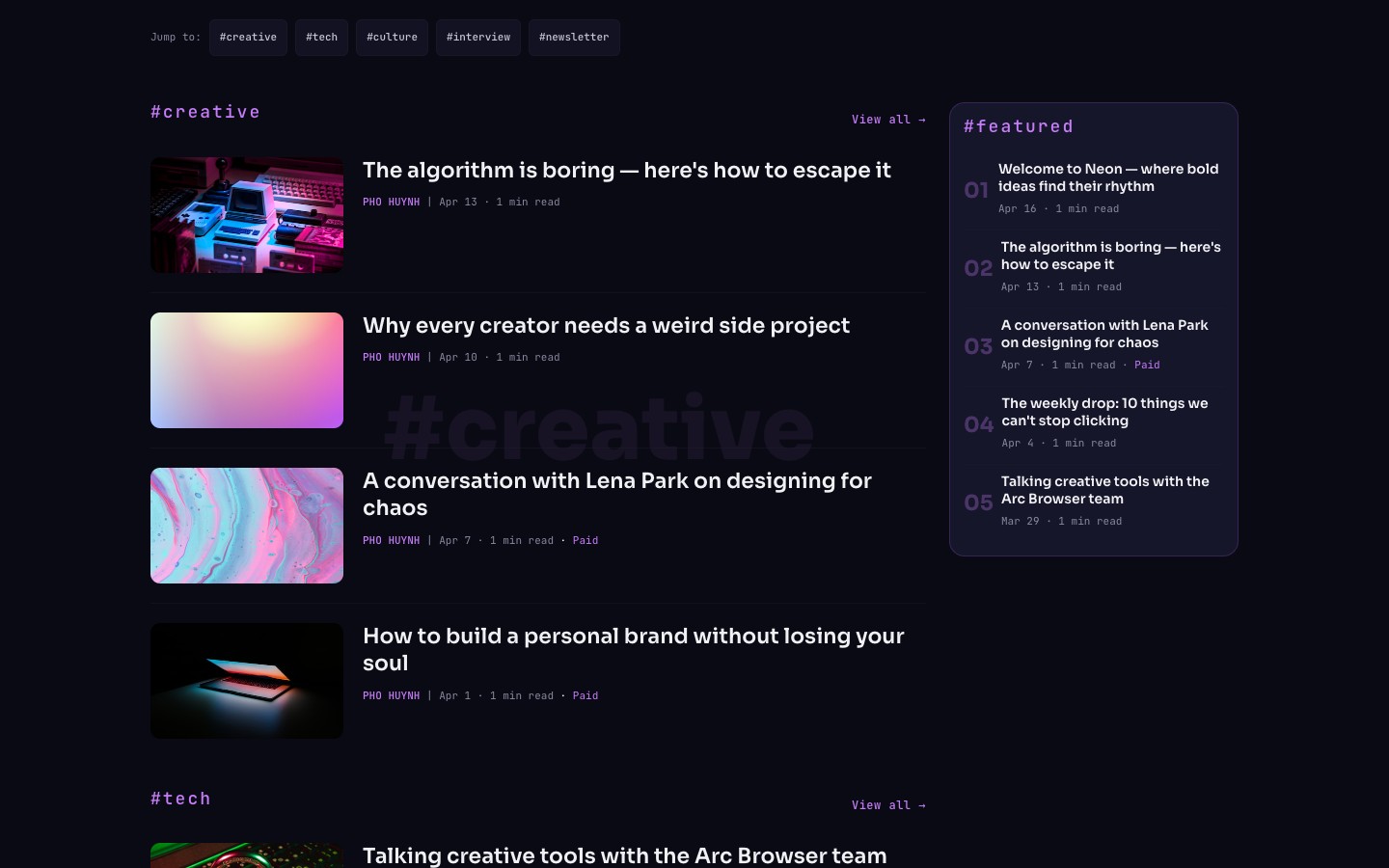
Task: Open featured item 01 Welcome to Neon
Action: coord(1108,177)
